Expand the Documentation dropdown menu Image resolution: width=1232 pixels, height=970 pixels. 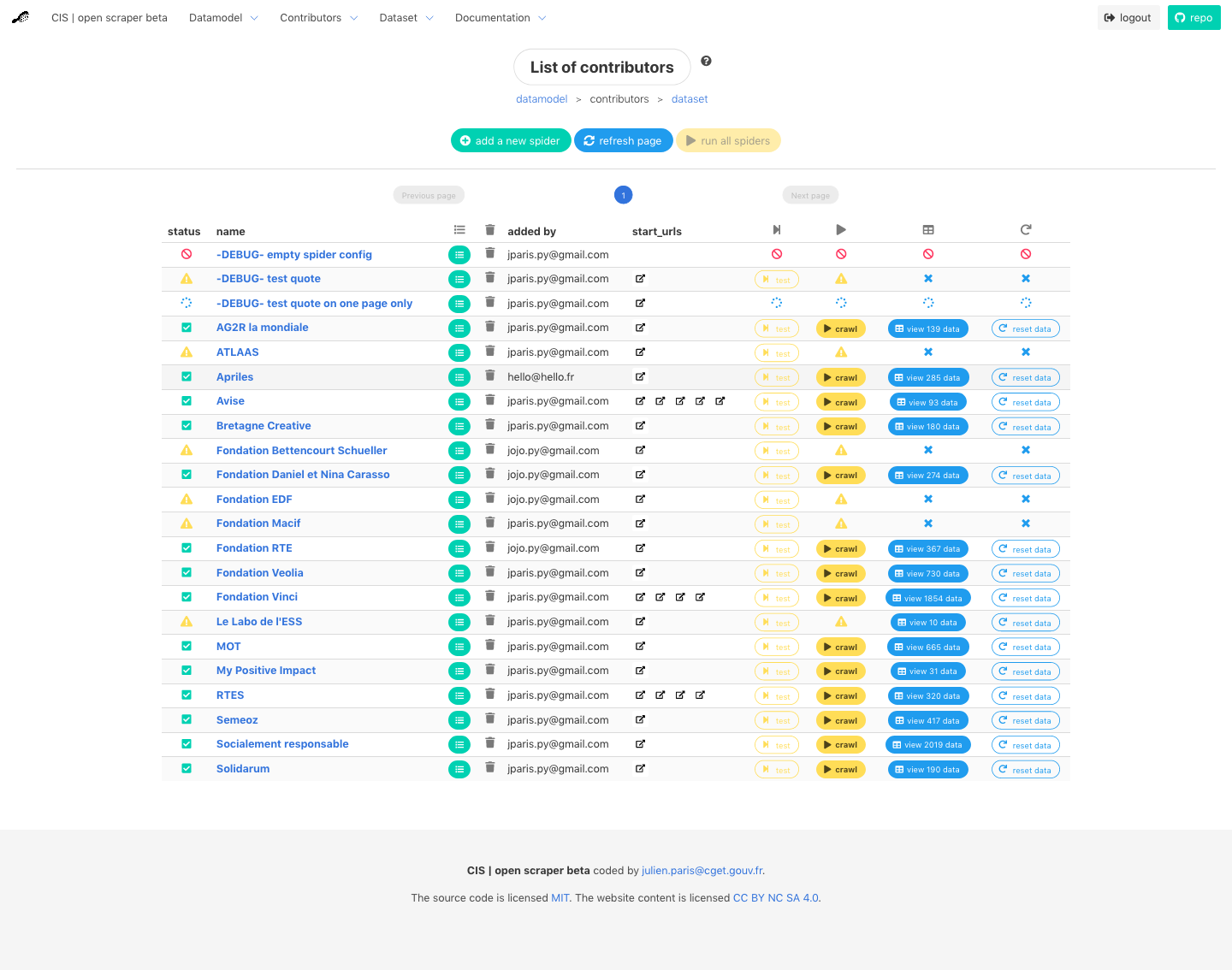500,18
